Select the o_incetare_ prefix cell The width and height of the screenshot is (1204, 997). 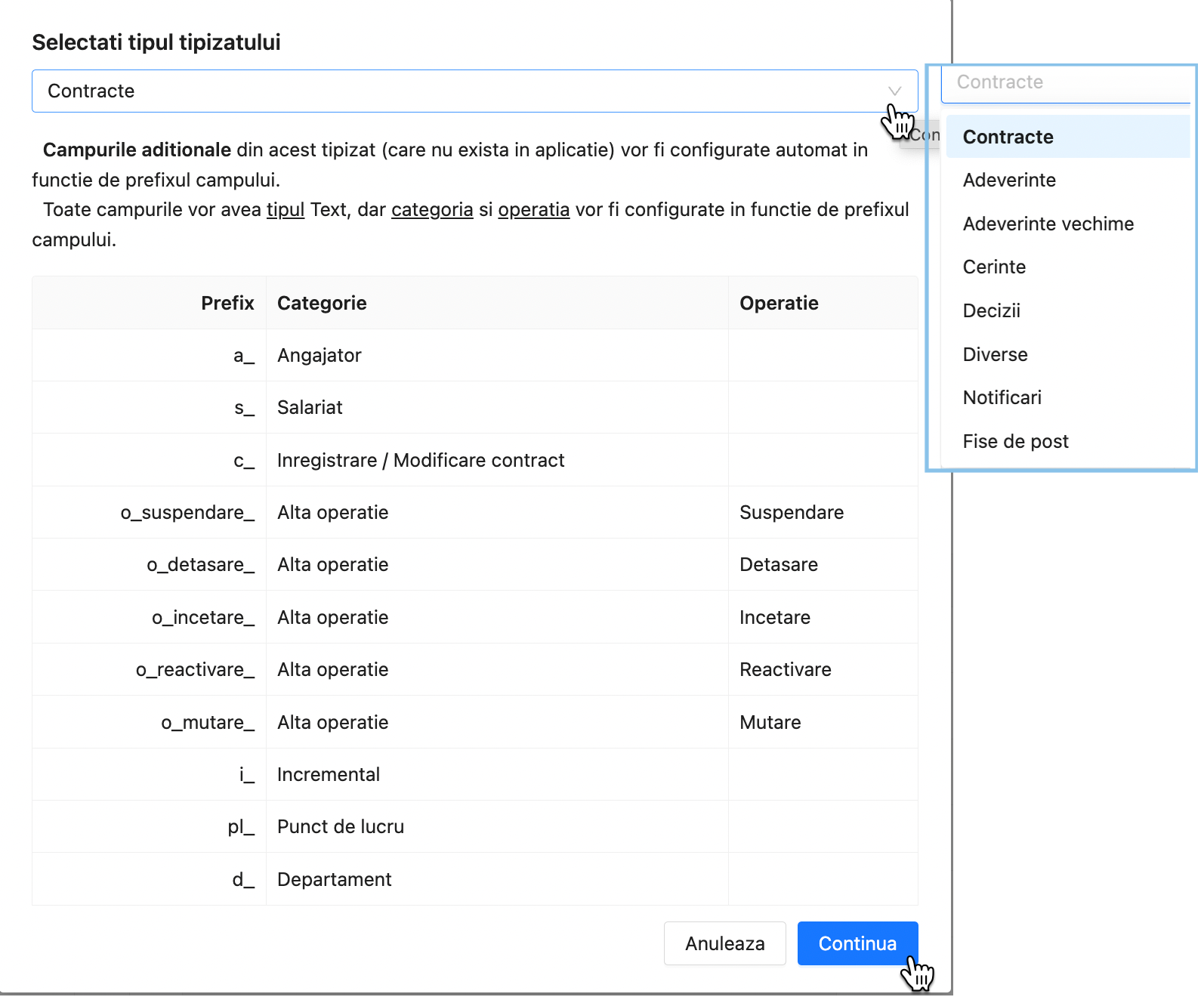[150, 617]
